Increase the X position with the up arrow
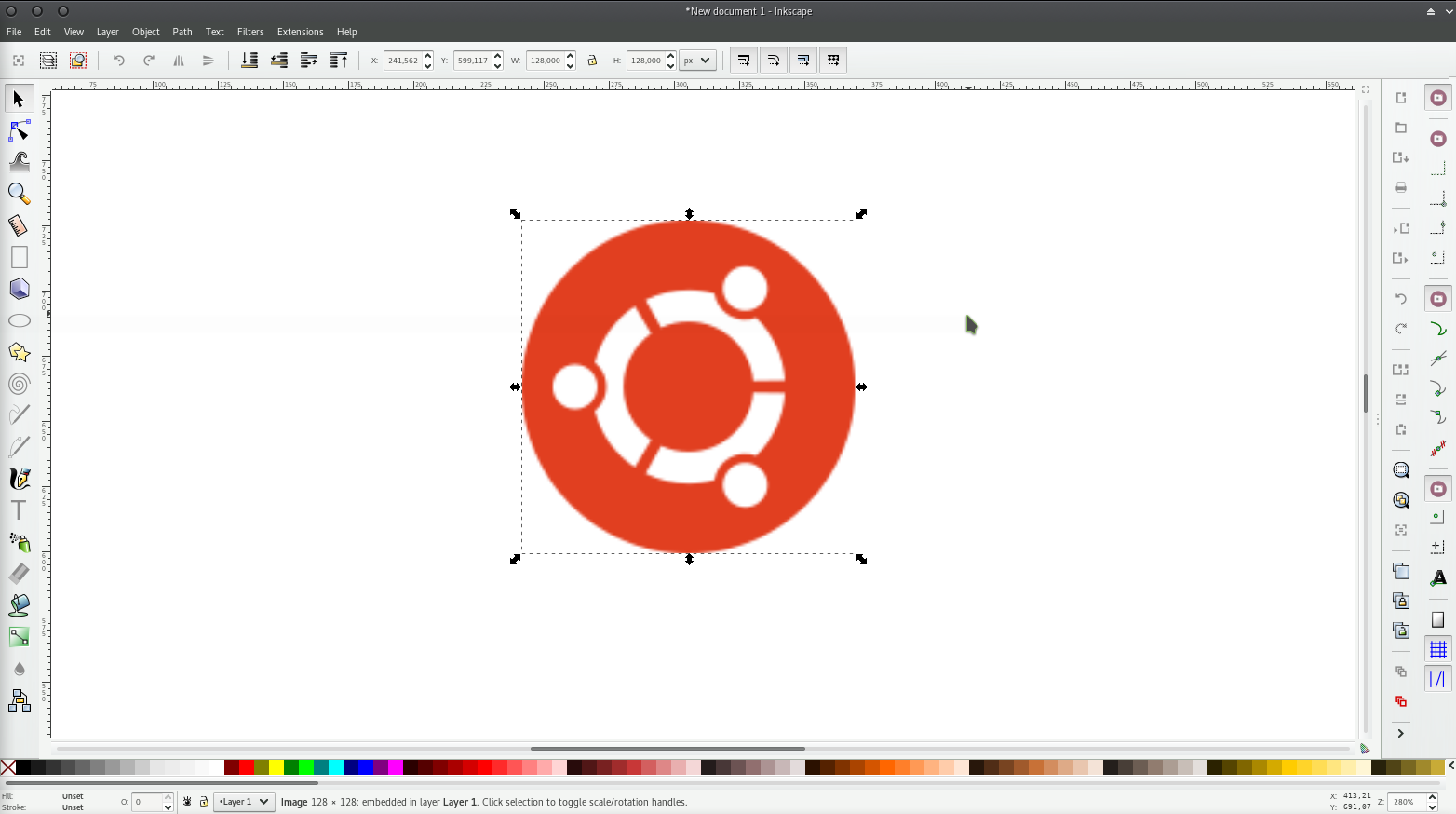 428,56
